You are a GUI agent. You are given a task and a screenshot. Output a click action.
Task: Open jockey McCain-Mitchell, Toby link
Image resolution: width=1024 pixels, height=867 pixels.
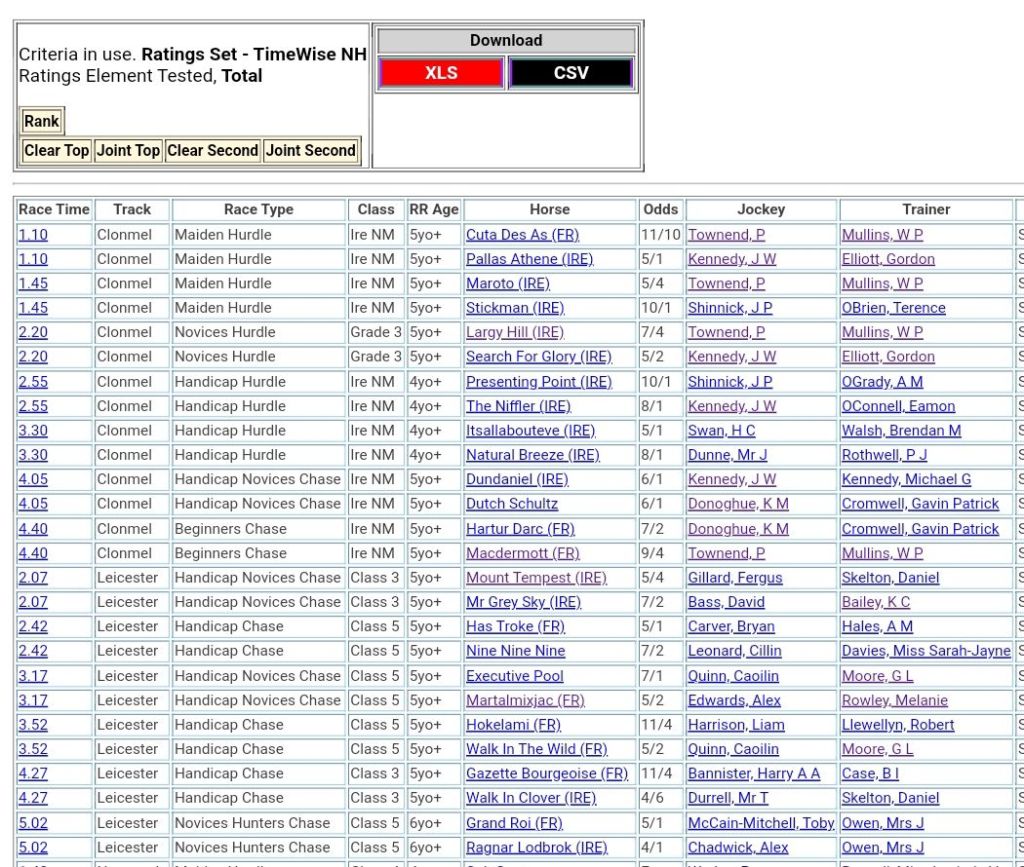pos(760,823)
